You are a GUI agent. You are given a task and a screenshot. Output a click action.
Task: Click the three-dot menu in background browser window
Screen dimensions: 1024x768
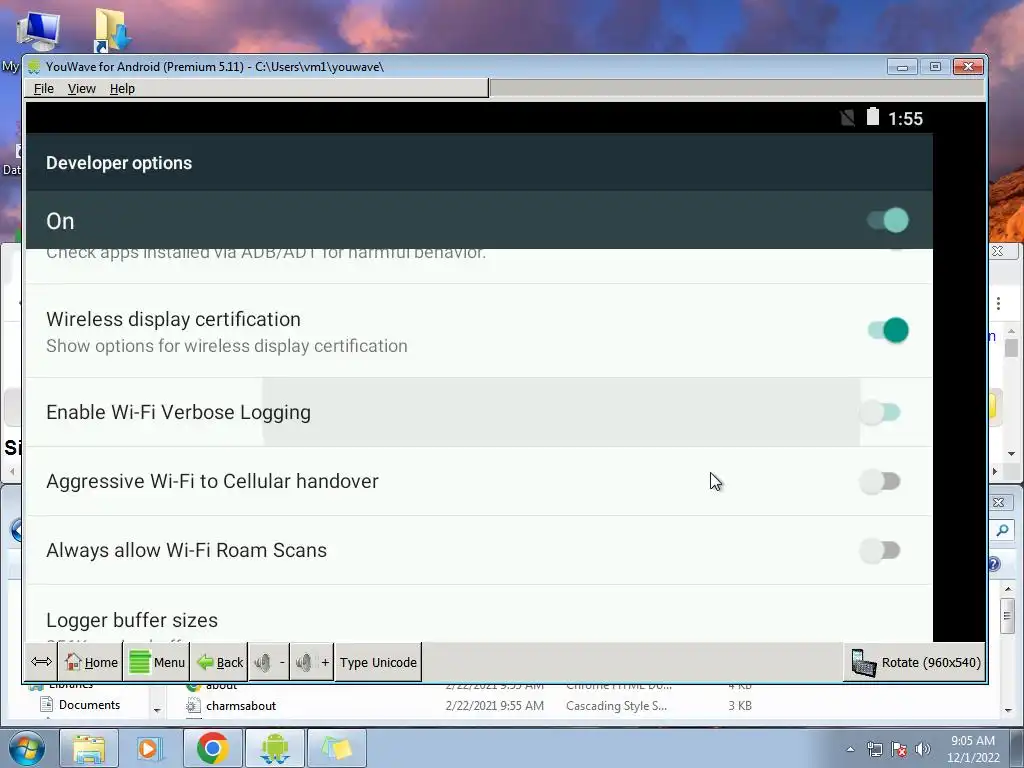coord(999,303)
